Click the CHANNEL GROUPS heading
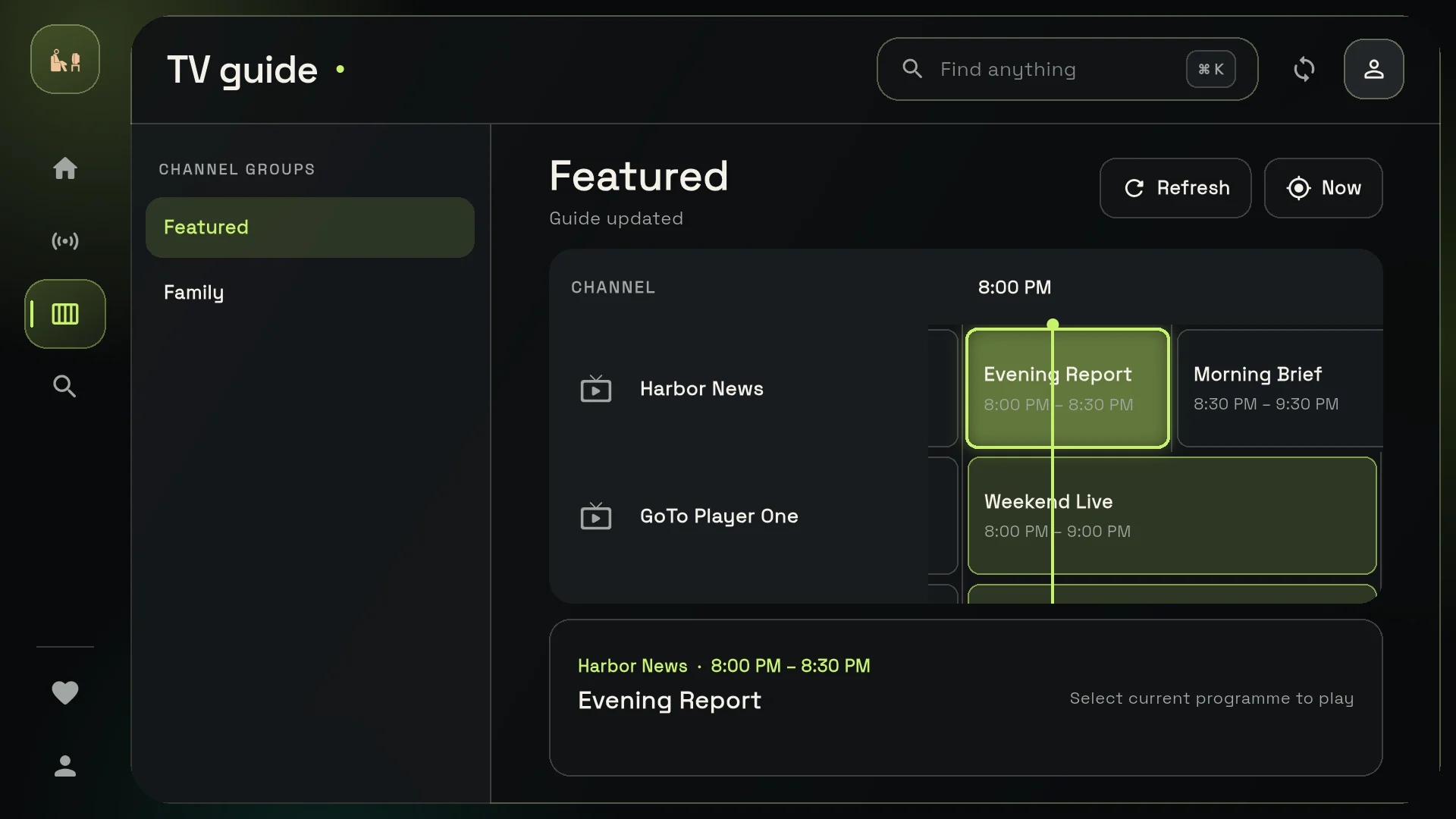This screenshot has height=819, width=1456. (237, 169)
